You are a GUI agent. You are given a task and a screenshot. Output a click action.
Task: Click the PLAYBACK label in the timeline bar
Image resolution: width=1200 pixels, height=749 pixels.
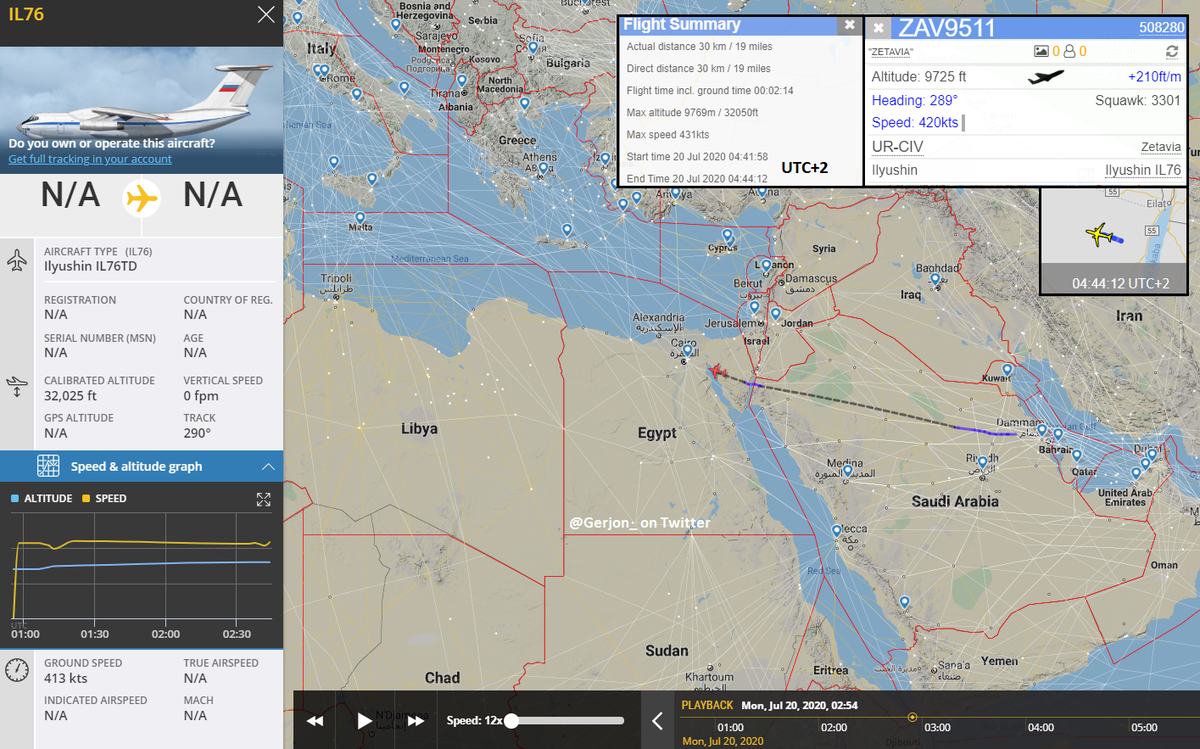(707, 705)
